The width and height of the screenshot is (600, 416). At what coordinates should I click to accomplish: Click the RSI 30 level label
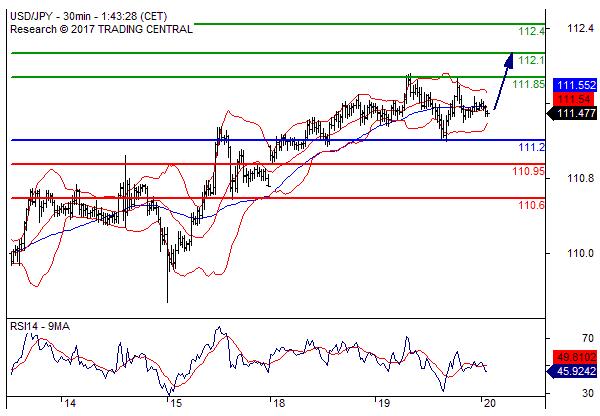tap(588, 393)
